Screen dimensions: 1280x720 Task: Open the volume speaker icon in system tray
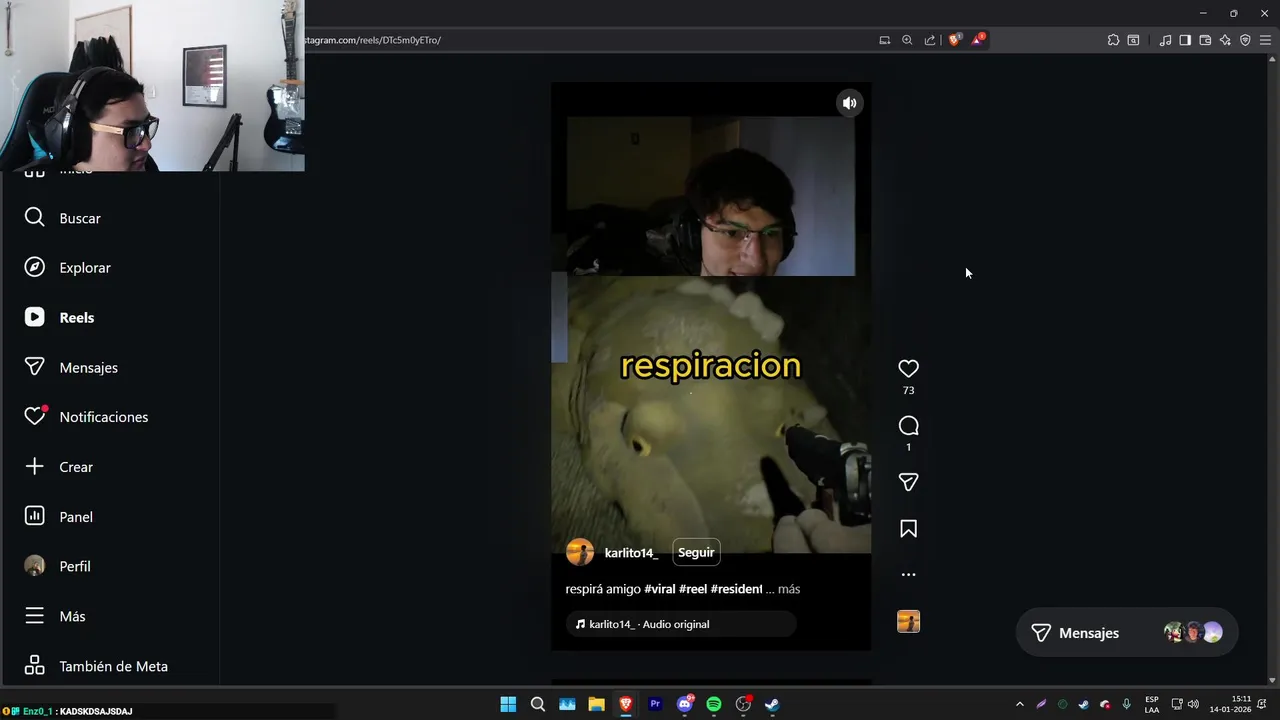[x=1193, y=704]
